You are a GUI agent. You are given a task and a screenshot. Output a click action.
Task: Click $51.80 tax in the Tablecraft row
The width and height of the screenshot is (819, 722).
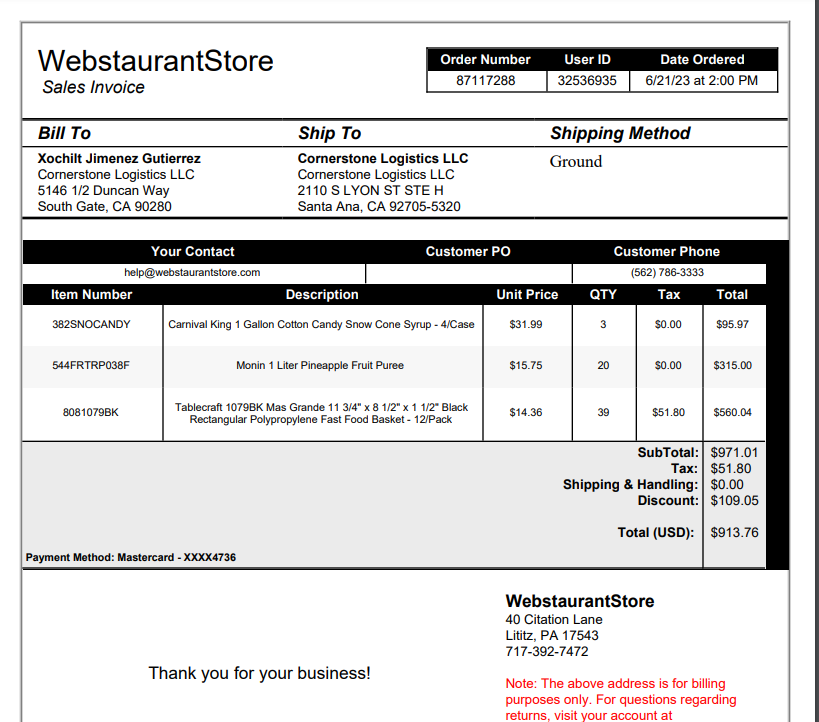(669, 412)
